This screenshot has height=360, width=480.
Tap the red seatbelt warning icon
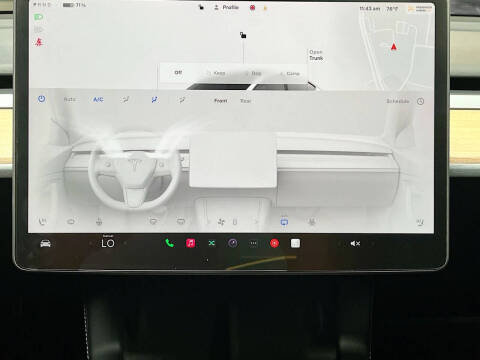(39, 42)
